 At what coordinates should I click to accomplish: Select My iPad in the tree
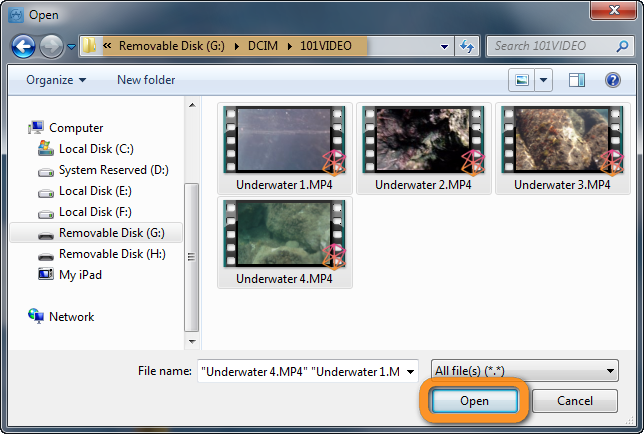[80, 275]
